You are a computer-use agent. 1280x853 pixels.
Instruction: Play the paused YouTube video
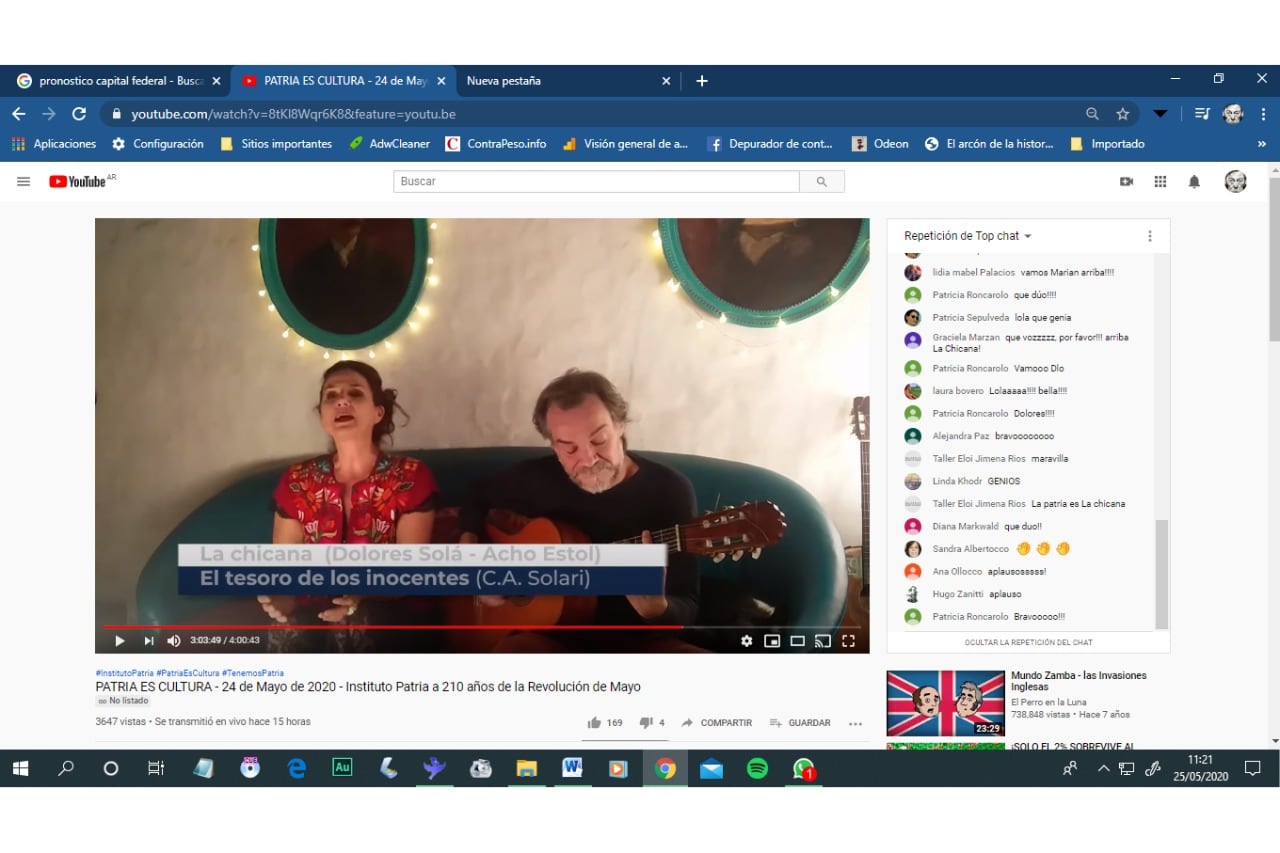coord(120,641)
